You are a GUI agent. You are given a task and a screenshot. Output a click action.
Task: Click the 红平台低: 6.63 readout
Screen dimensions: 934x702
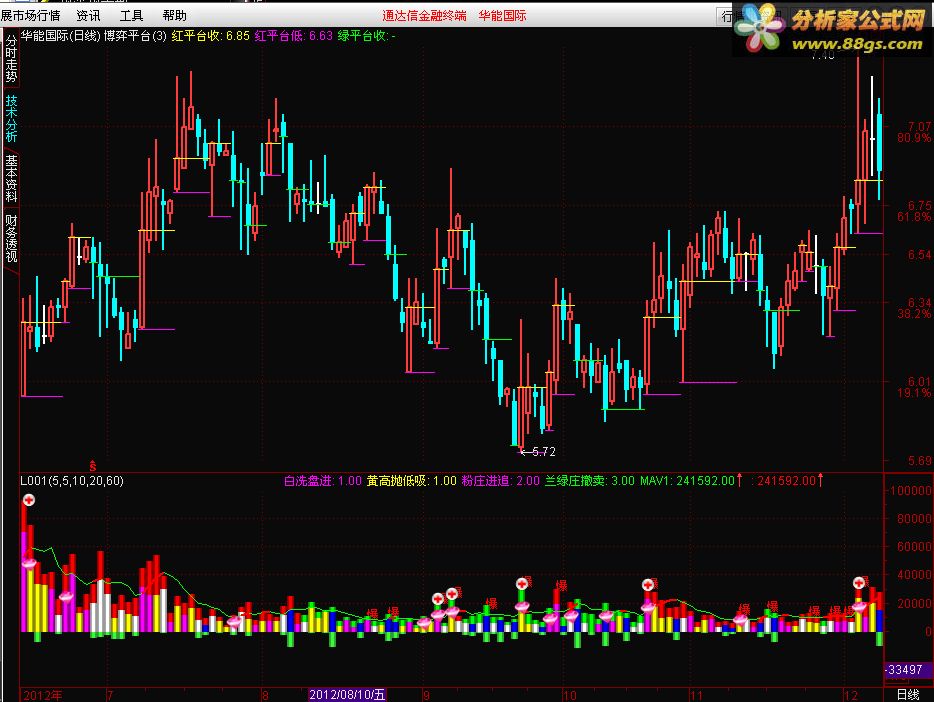pyautogui.click(x=293, y=36)
